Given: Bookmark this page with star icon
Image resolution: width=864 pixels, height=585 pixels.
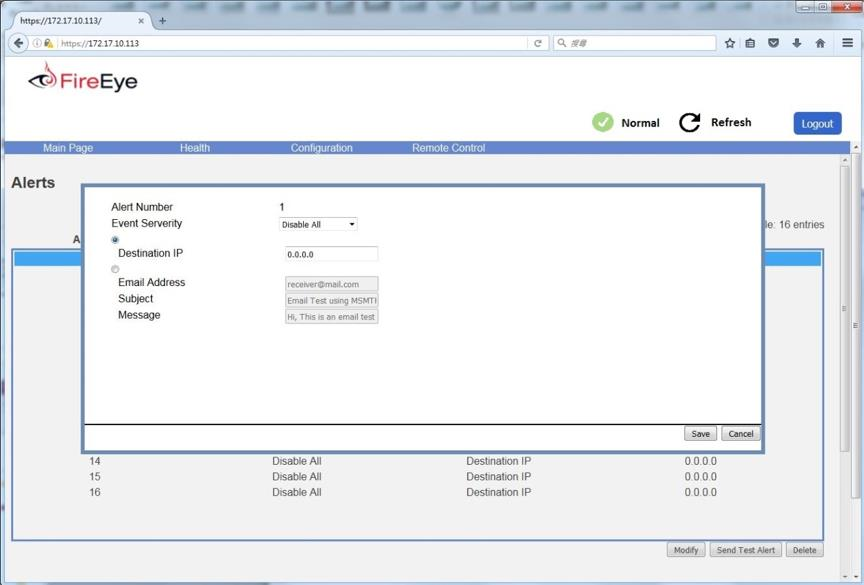Looking at the screenshot, I should 730,43.
